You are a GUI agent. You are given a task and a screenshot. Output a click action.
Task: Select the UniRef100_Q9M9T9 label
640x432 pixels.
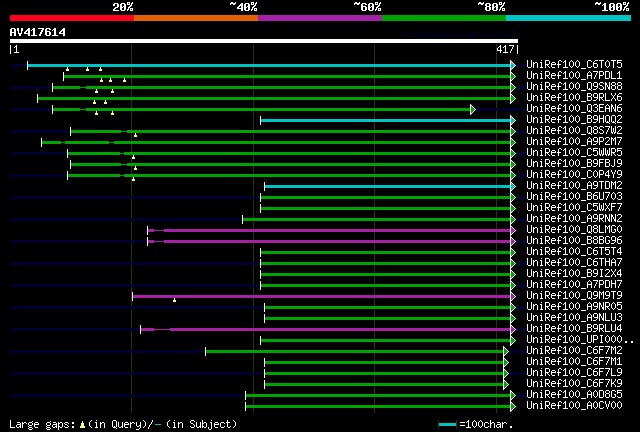(574, 296)
